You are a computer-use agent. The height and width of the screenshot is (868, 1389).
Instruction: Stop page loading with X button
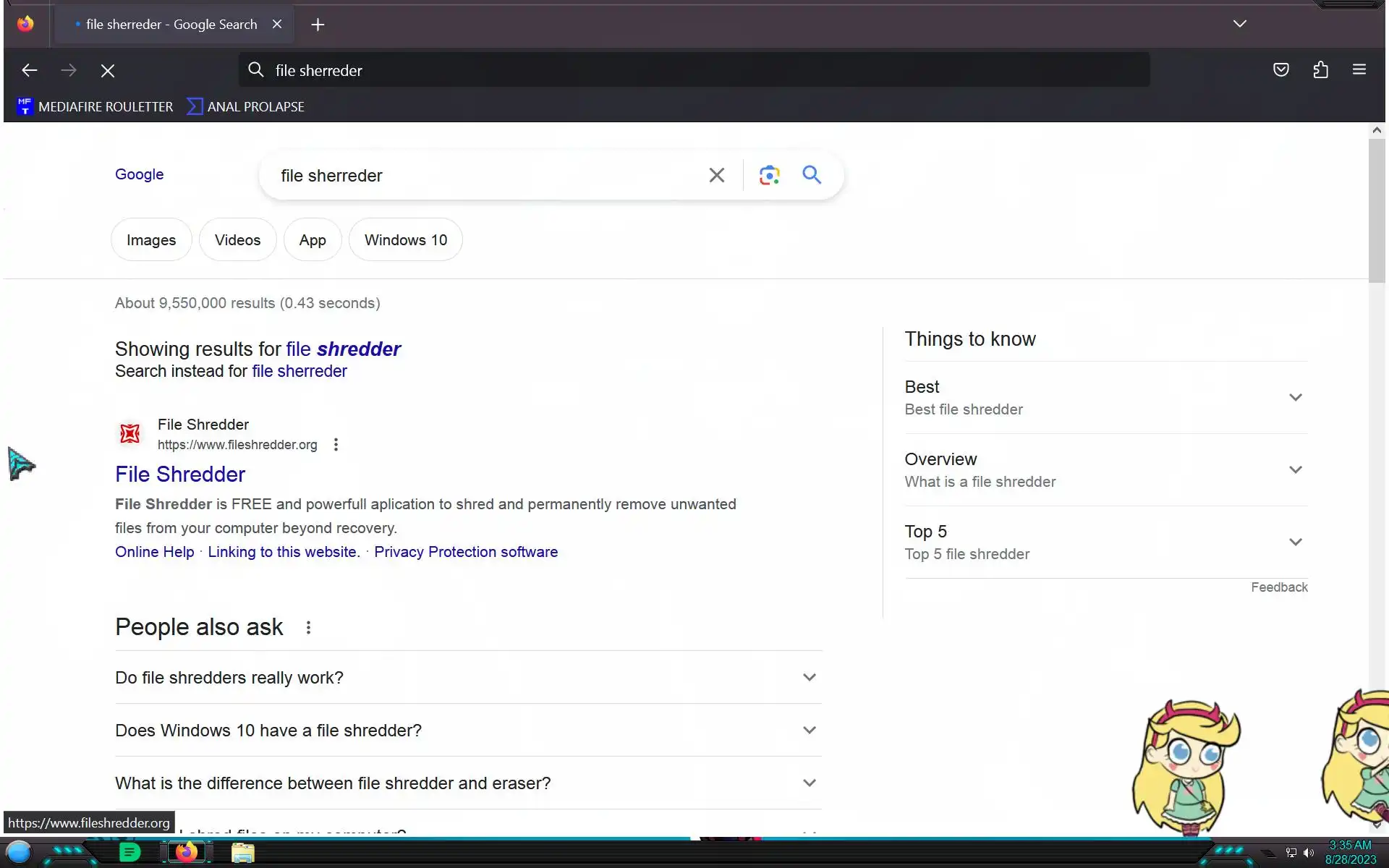(108, 71)
